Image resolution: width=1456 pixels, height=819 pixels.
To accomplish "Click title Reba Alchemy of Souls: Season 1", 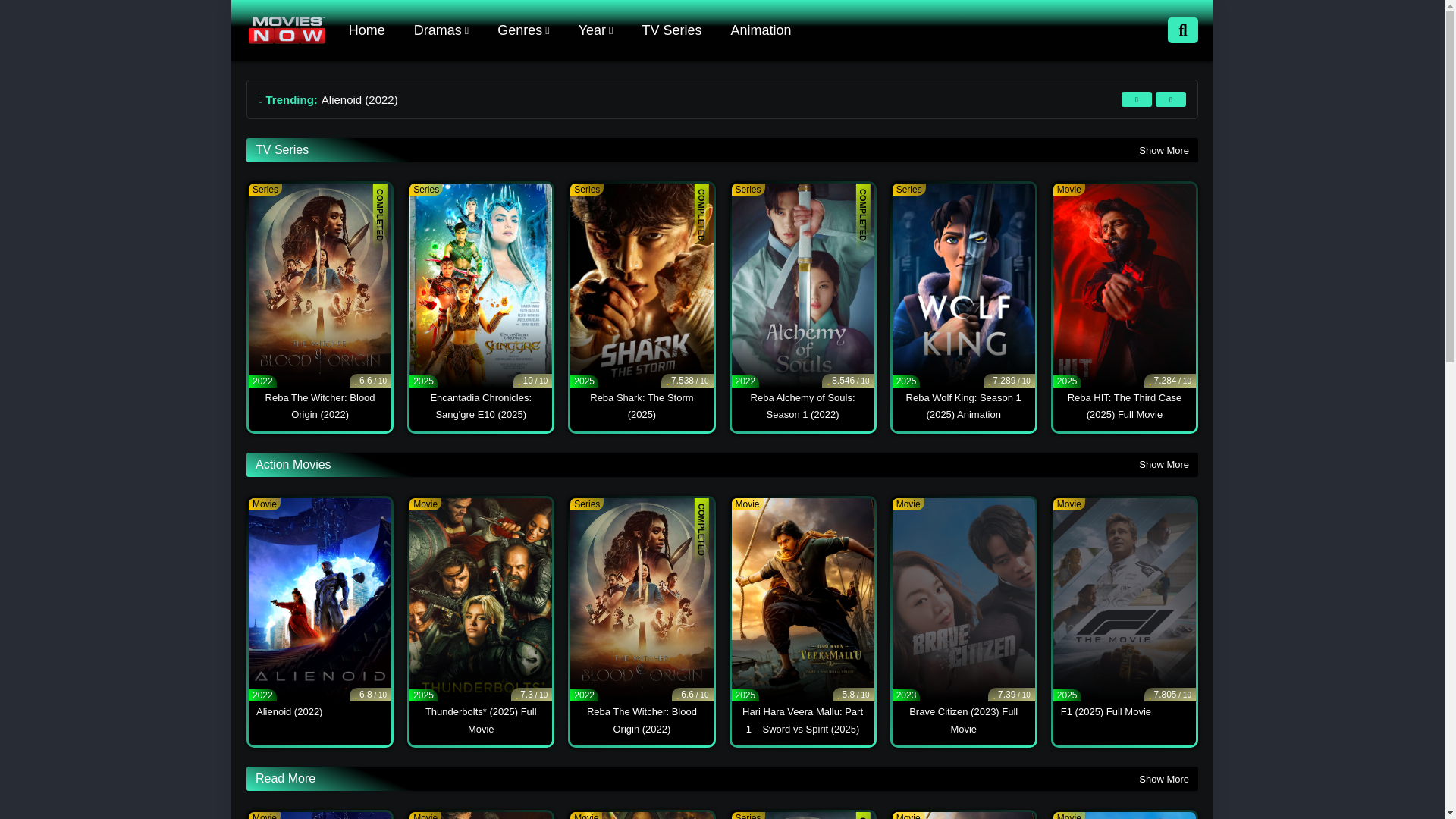I will 802,406.
